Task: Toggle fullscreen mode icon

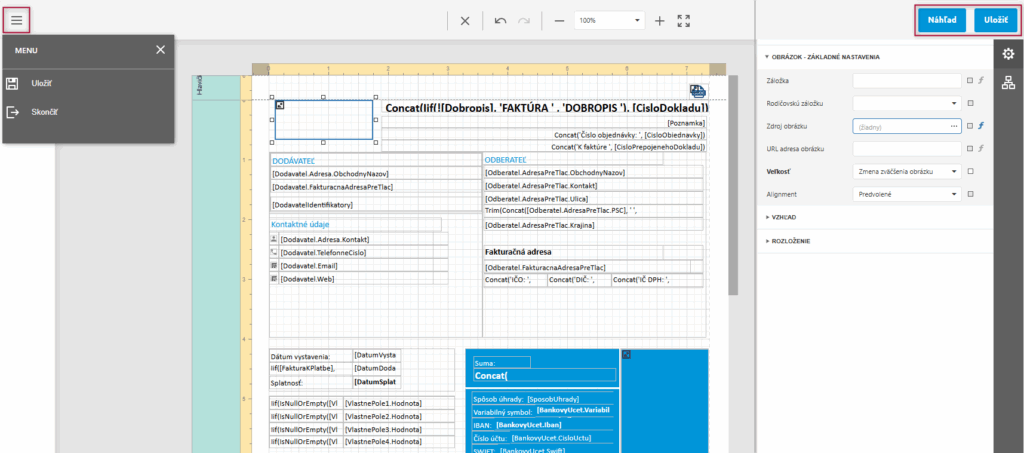Action: [x=684, y=20]
